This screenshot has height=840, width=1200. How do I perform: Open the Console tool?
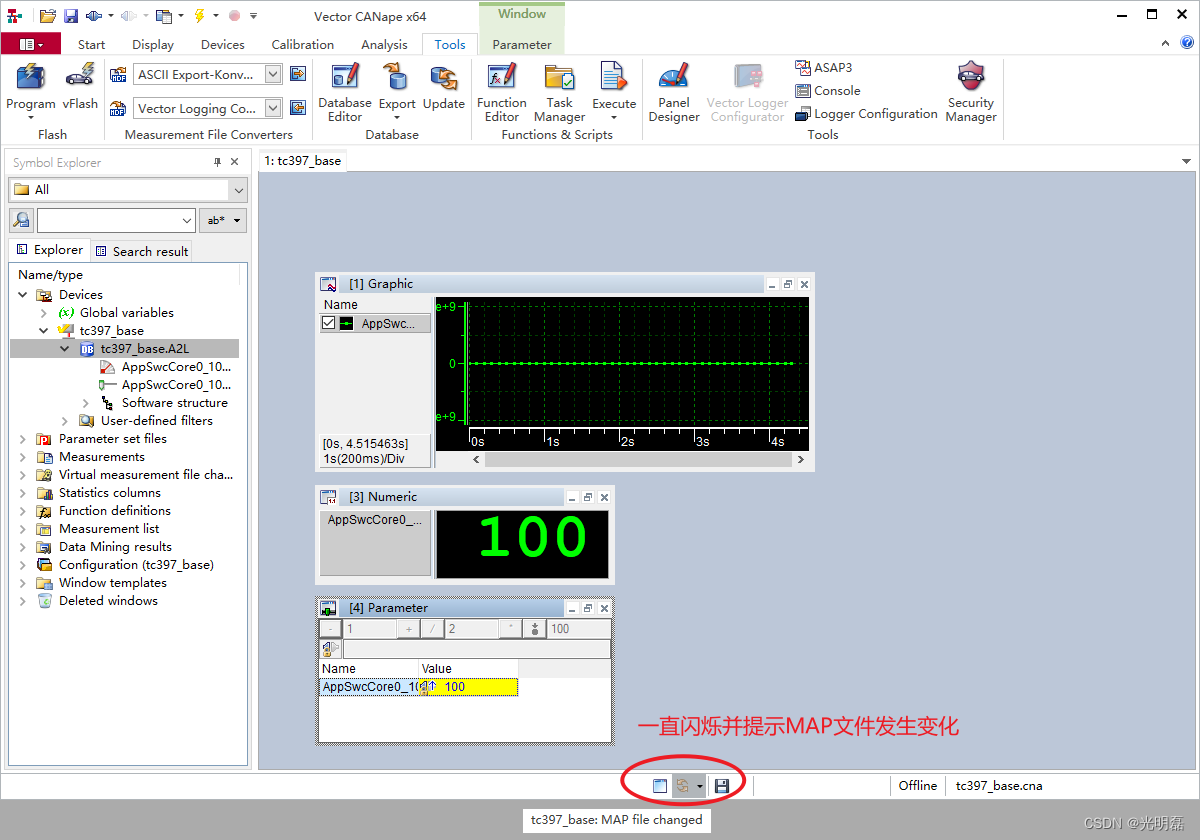[828, 90]
